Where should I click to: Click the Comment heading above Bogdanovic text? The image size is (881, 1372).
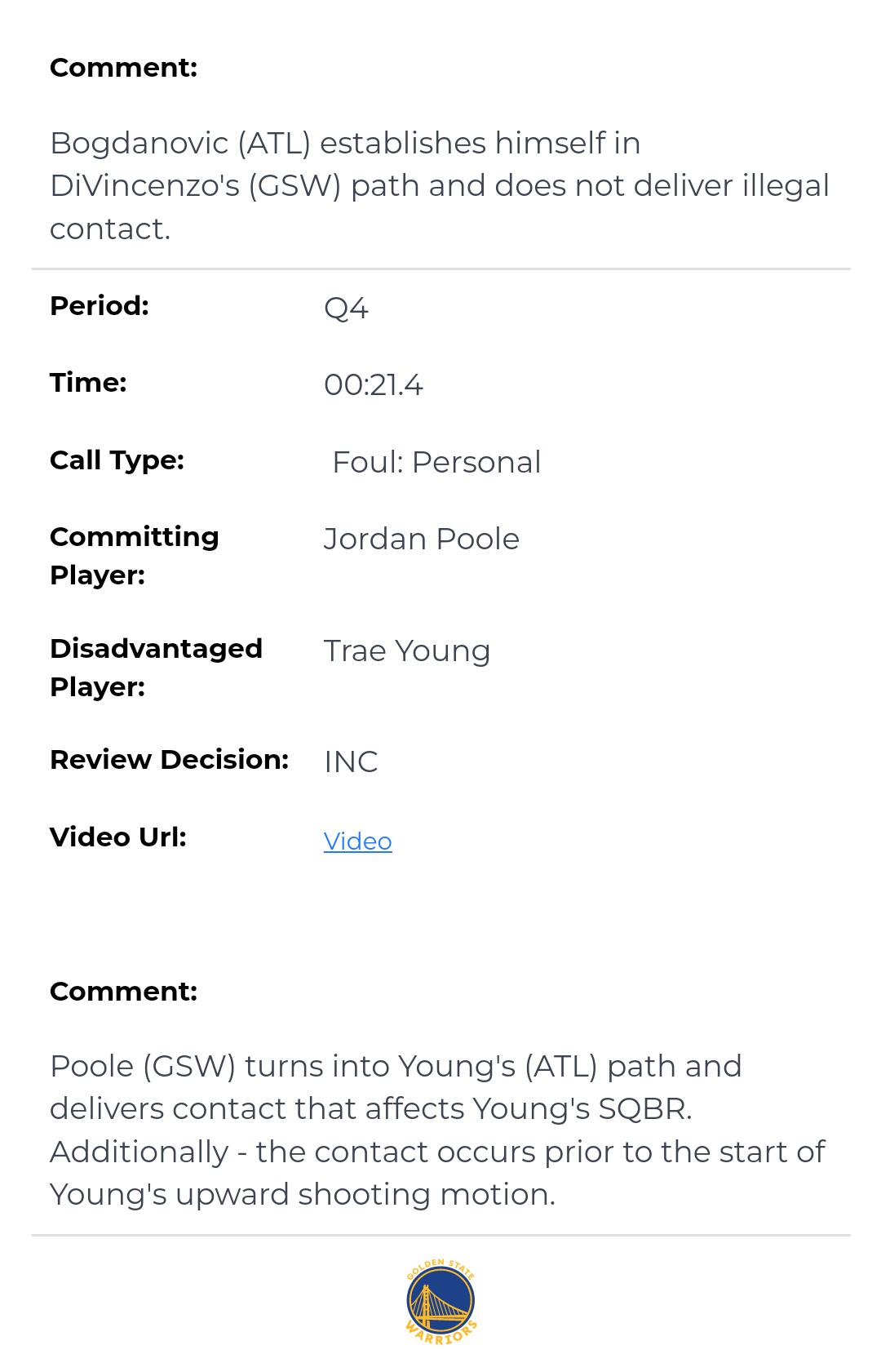coord(123,67)
